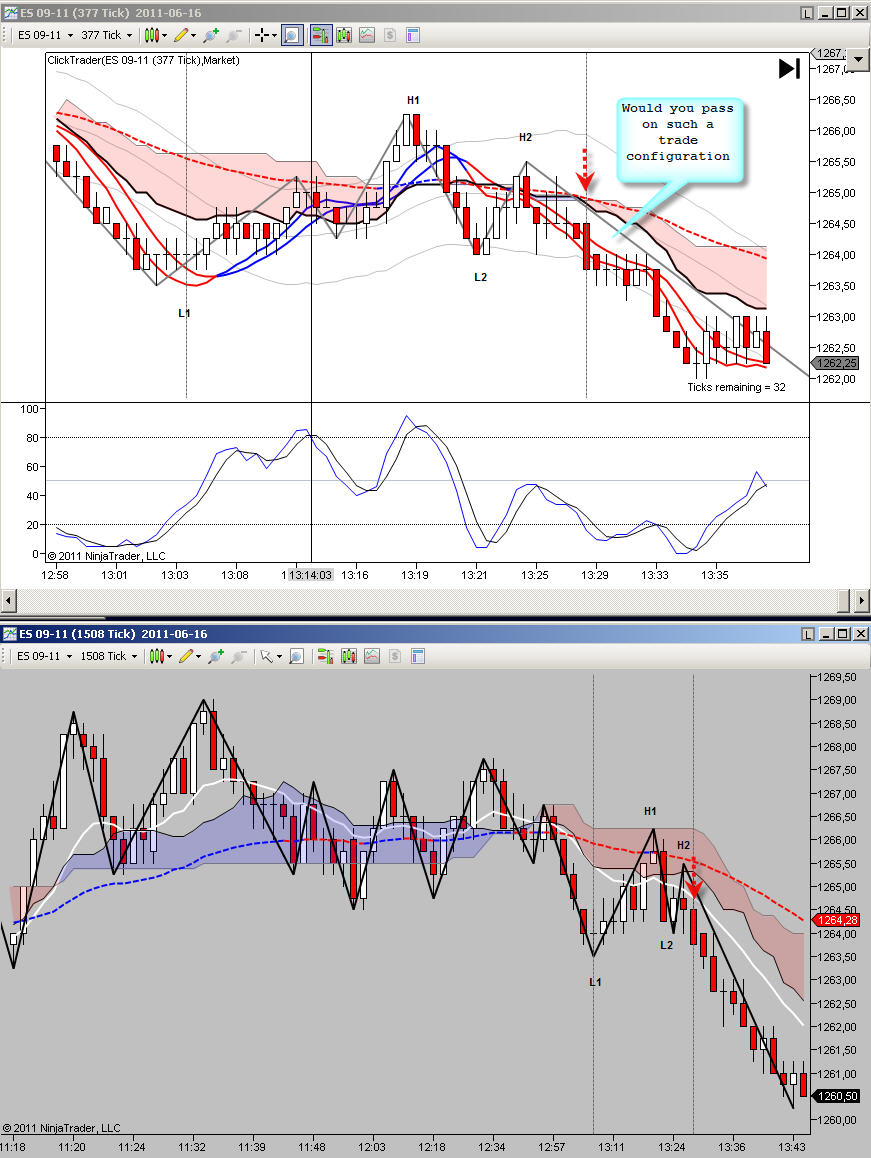Click the right scrollbar arrow under the top chart

click(862, 600)
